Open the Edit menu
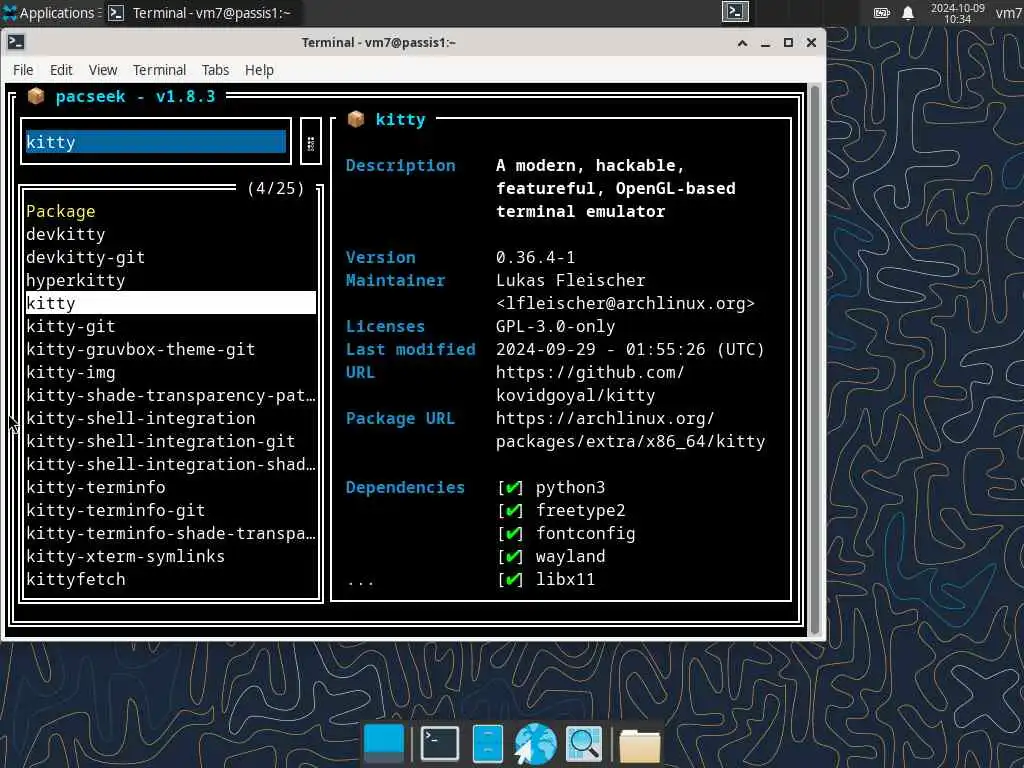The height and width of the screenshot is (768, 1024). pos(61,70)
